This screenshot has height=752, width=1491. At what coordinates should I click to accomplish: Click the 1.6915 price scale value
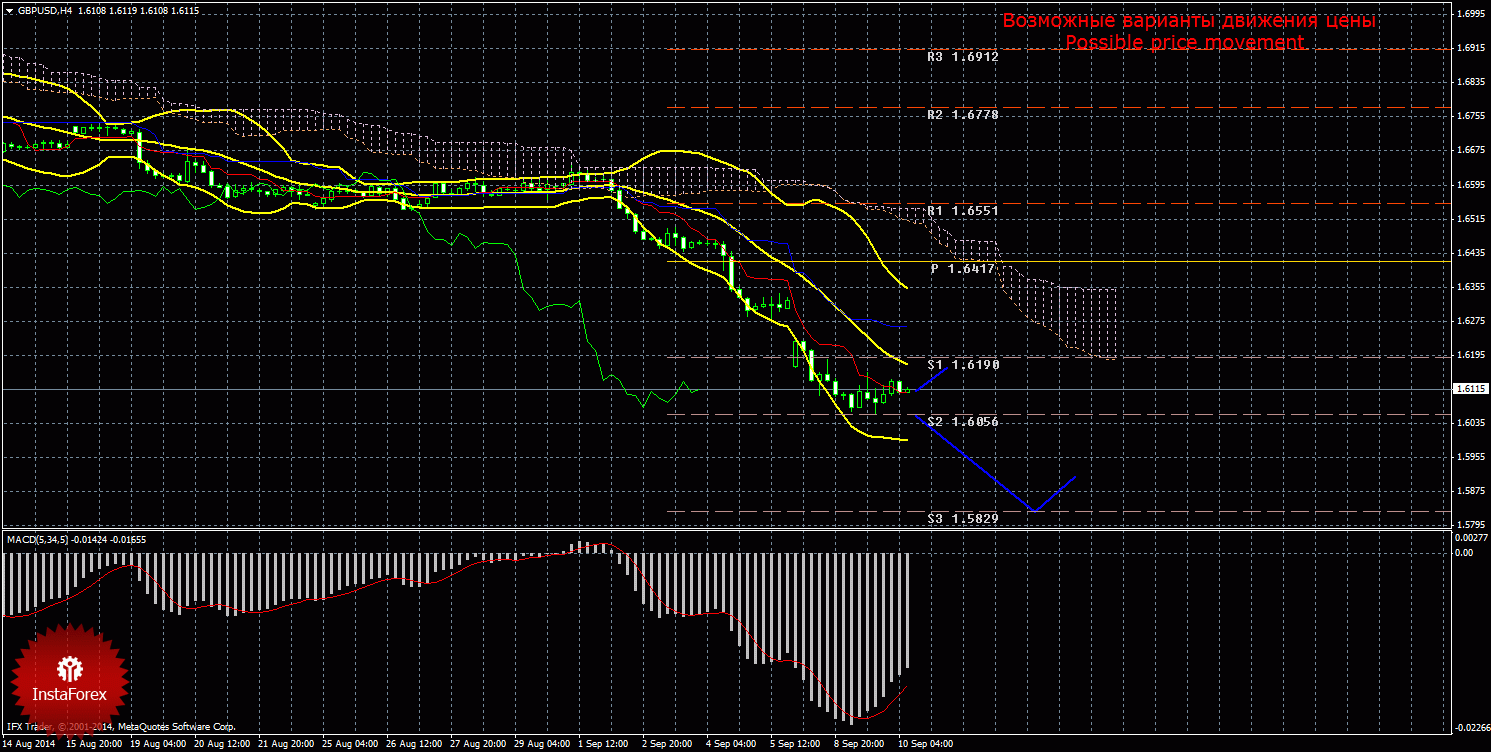(x=1469, y=48)
